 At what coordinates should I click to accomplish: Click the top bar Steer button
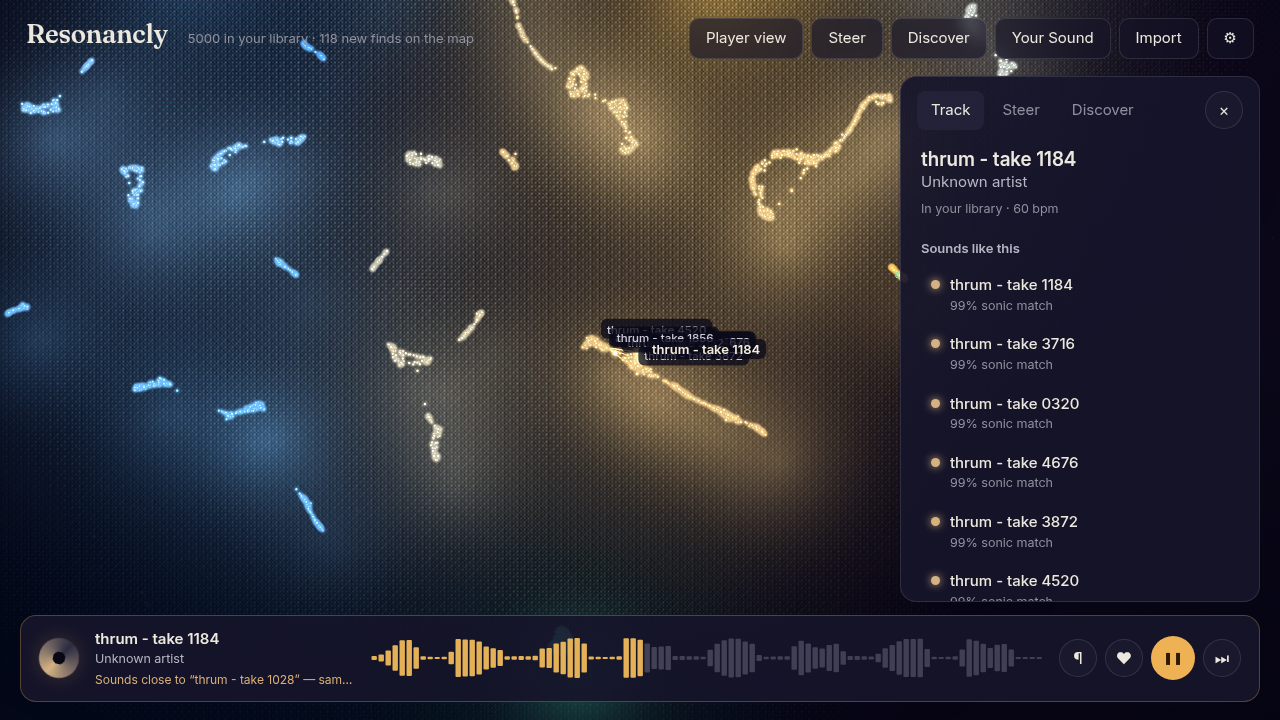(847, 38)
